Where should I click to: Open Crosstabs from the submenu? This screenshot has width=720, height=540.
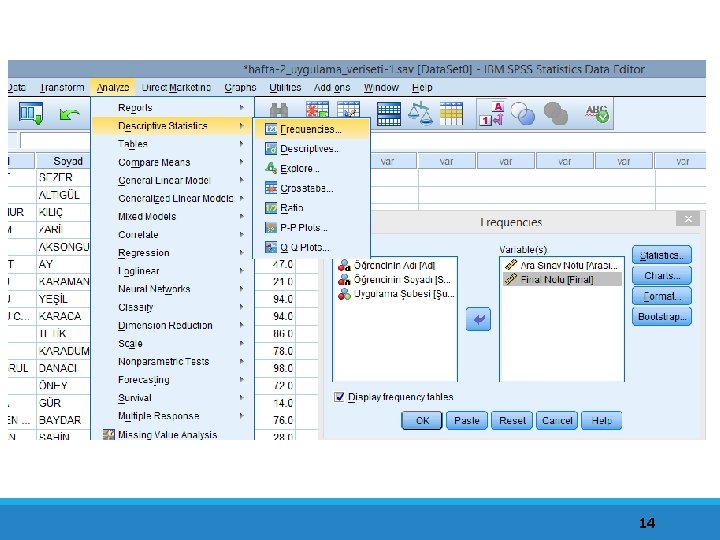(x=311, y=188)
